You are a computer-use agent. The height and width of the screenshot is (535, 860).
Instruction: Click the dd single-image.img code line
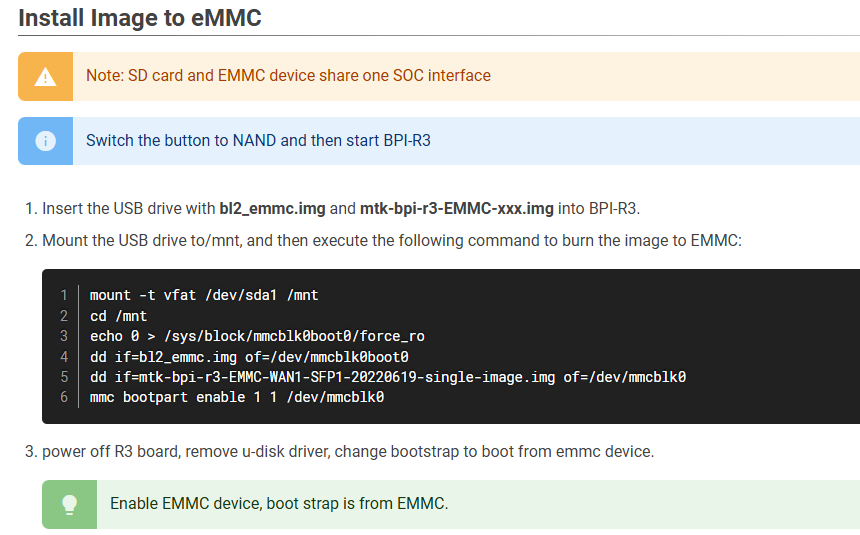[x=387, y=377]
